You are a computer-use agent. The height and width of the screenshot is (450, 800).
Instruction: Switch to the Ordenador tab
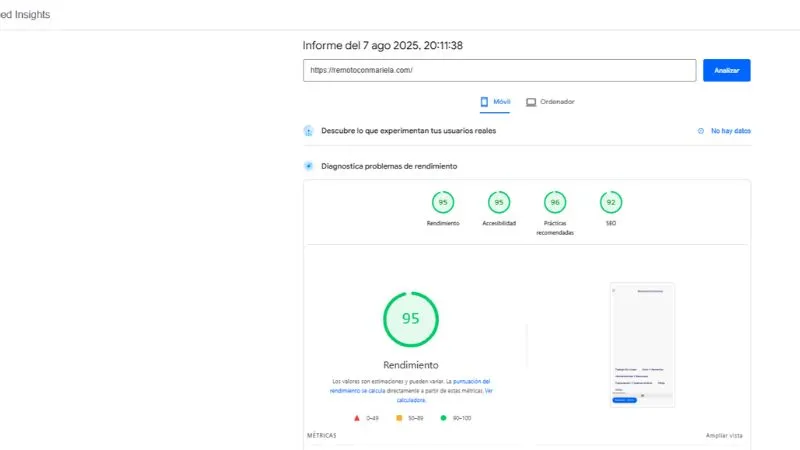point(550,102)
